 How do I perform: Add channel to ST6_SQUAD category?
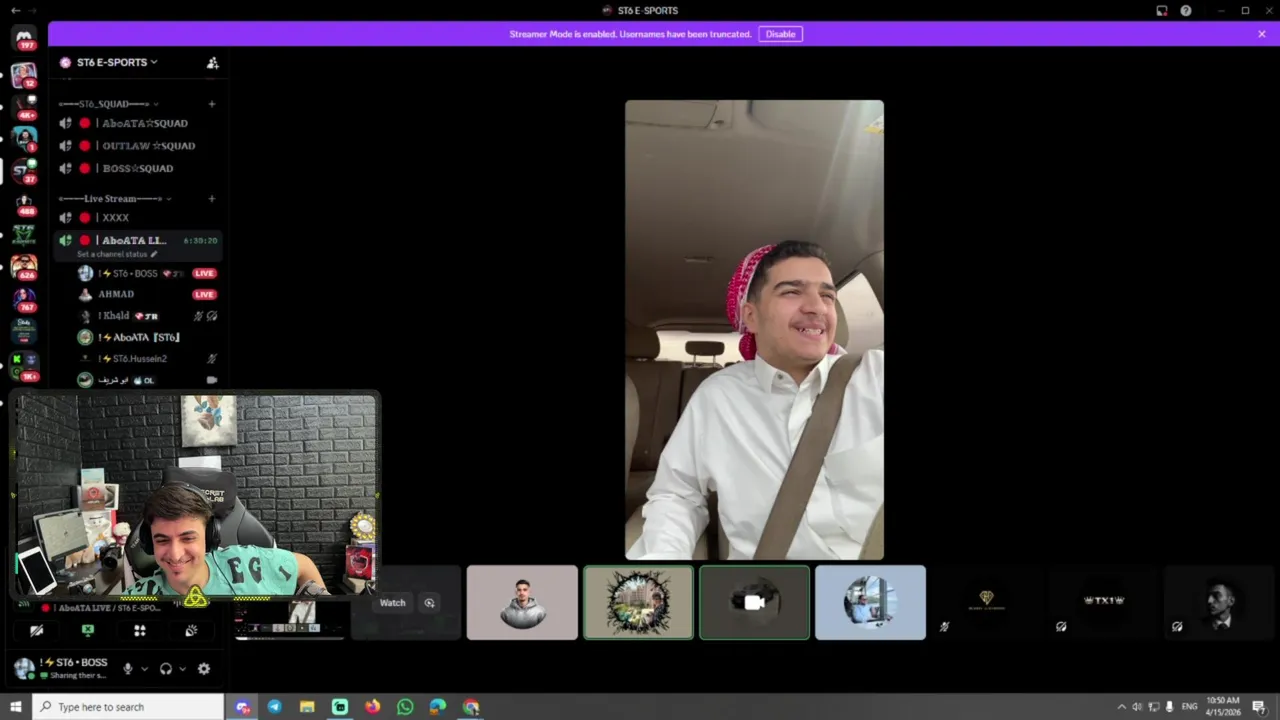[x=211, y=104]
